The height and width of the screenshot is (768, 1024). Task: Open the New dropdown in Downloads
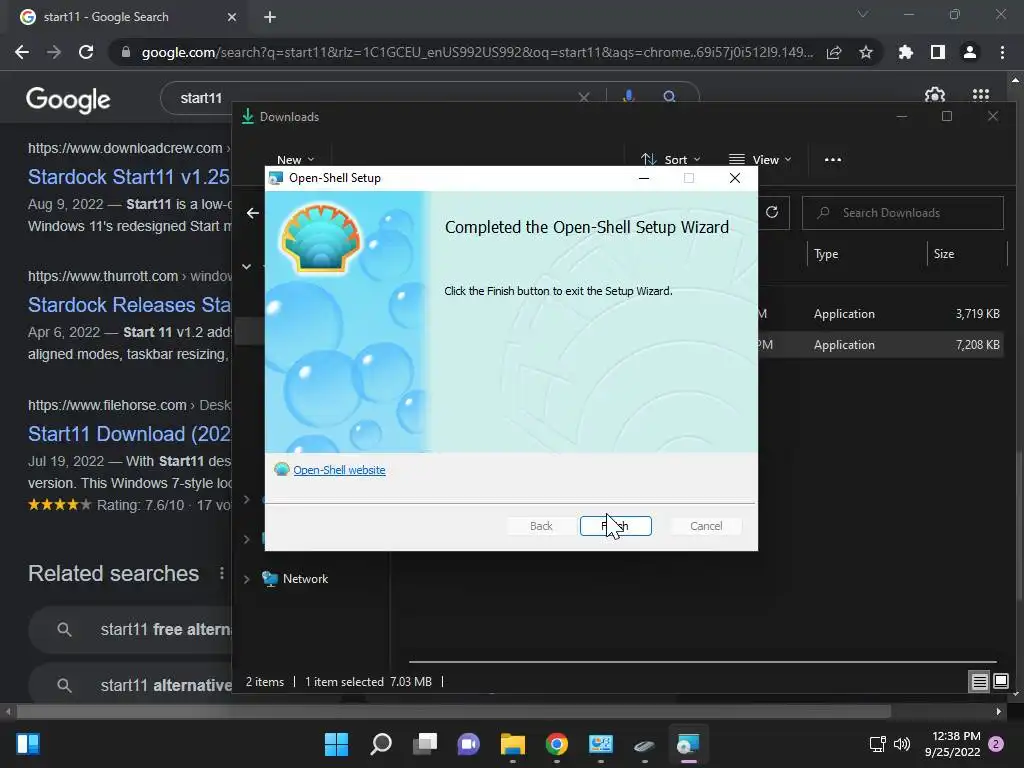click(x=295, y=159)
